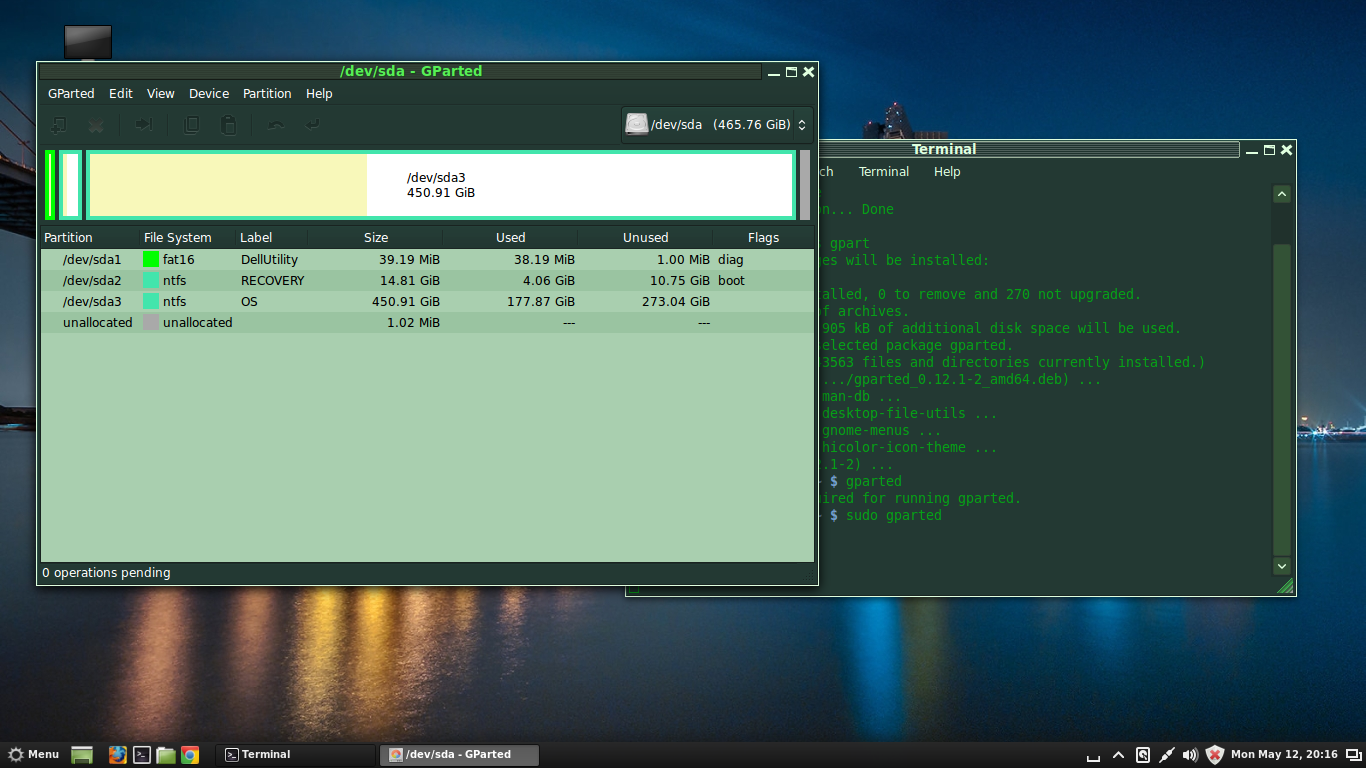
Task: Open the Partition menu in GParted
Action: point(267,93)
